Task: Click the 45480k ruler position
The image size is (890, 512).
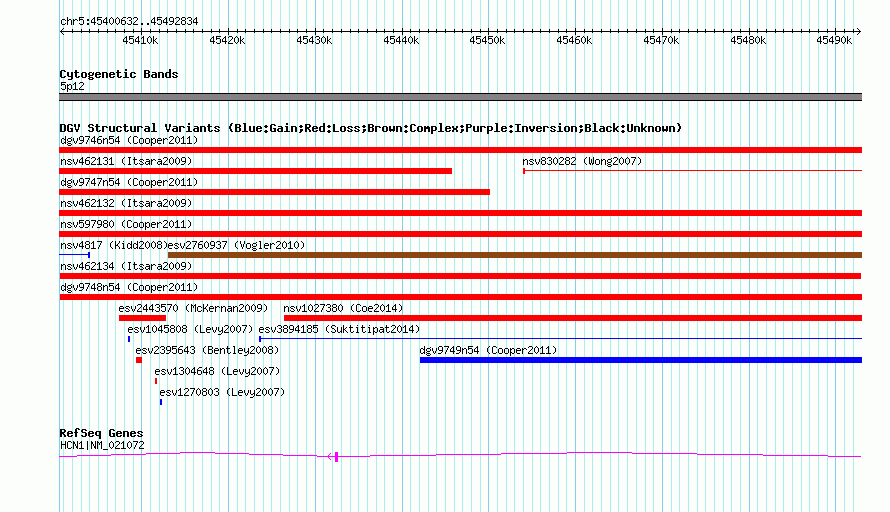Action: (748, 40)
